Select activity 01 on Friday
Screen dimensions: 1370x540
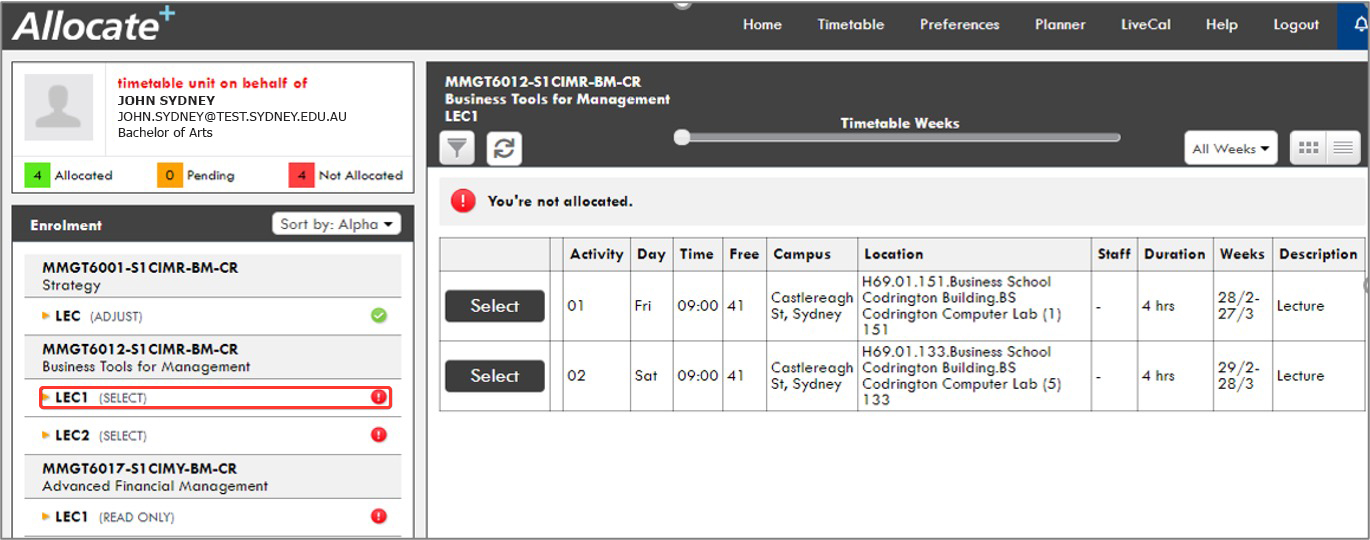[494, 306]
